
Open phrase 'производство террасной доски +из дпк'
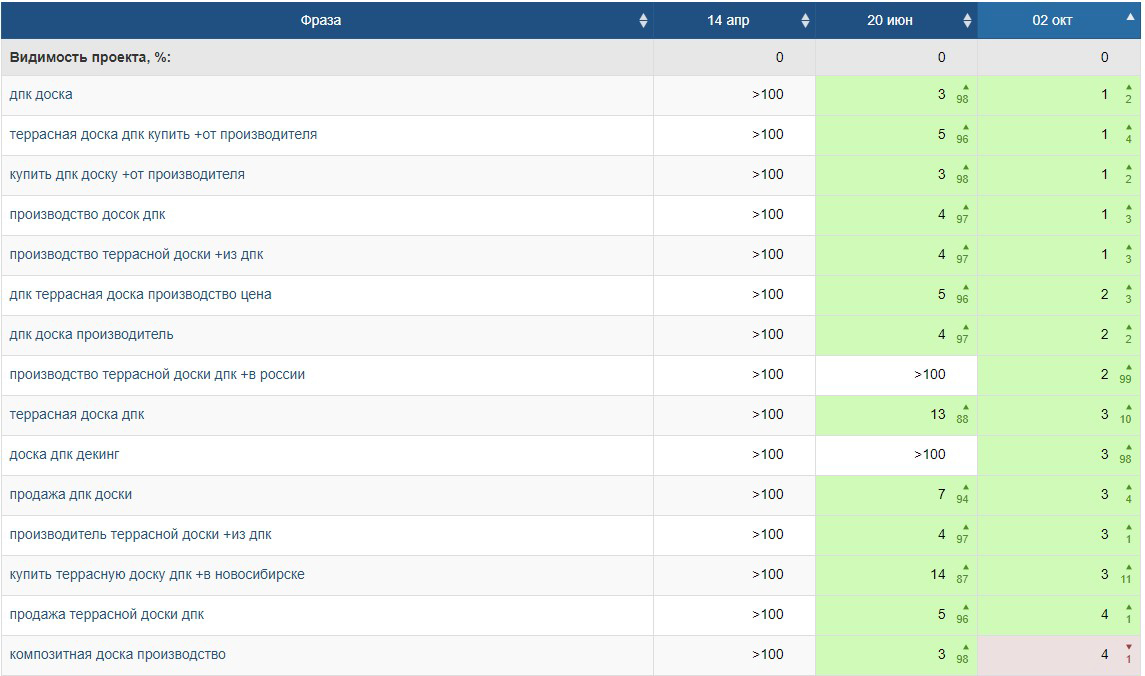[x=137, y=255]
